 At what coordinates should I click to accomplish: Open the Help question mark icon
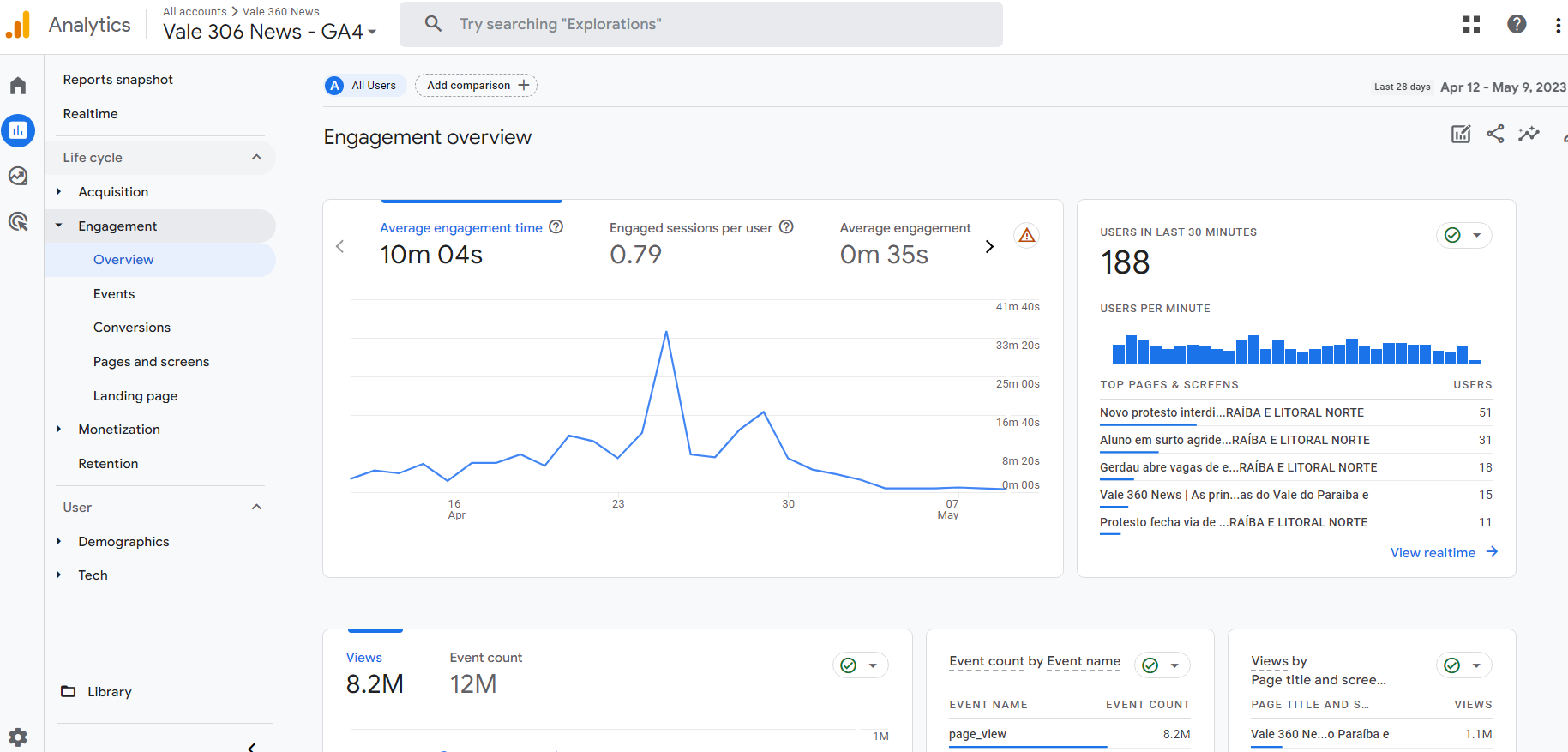(1517, 24)
